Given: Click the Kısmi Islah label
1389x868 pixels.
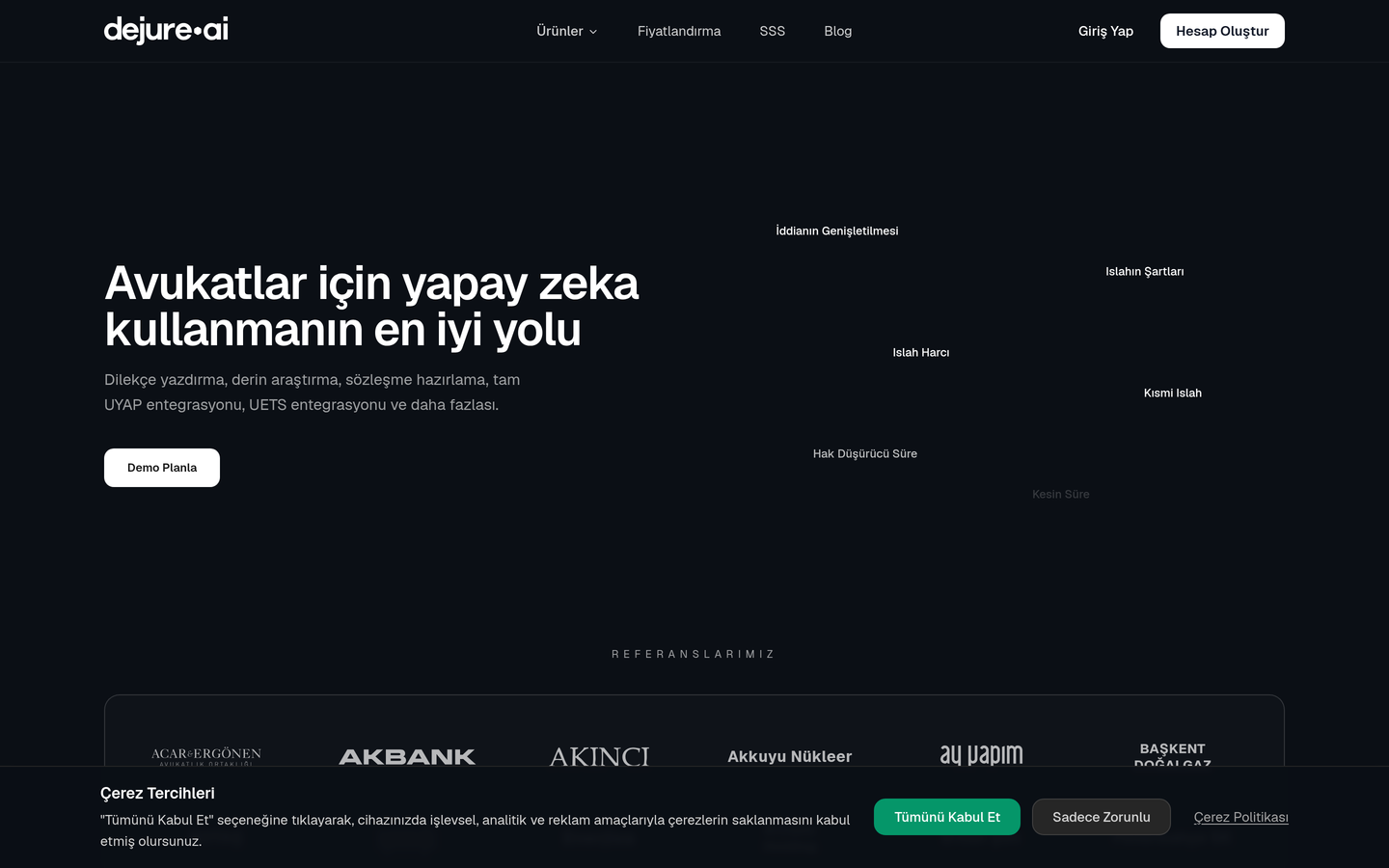Looking at the screenshot, I should (1173, 393).
